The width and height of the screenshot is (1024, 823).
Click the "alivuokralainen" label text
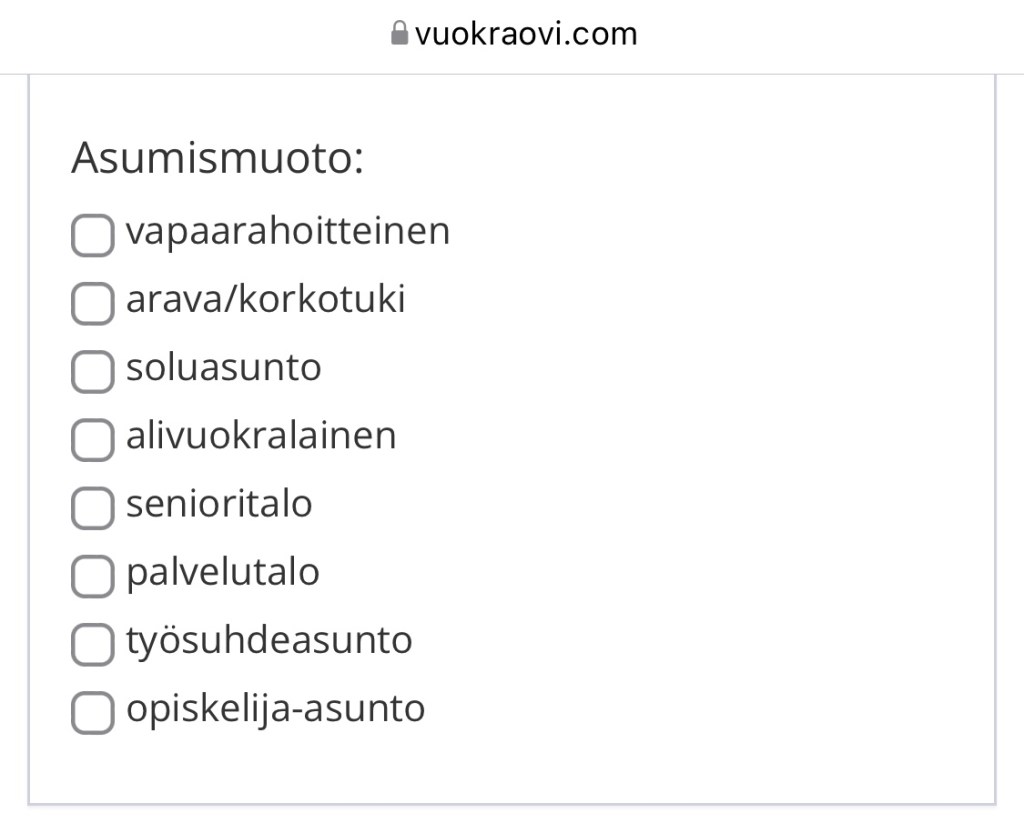pos(261,436)
